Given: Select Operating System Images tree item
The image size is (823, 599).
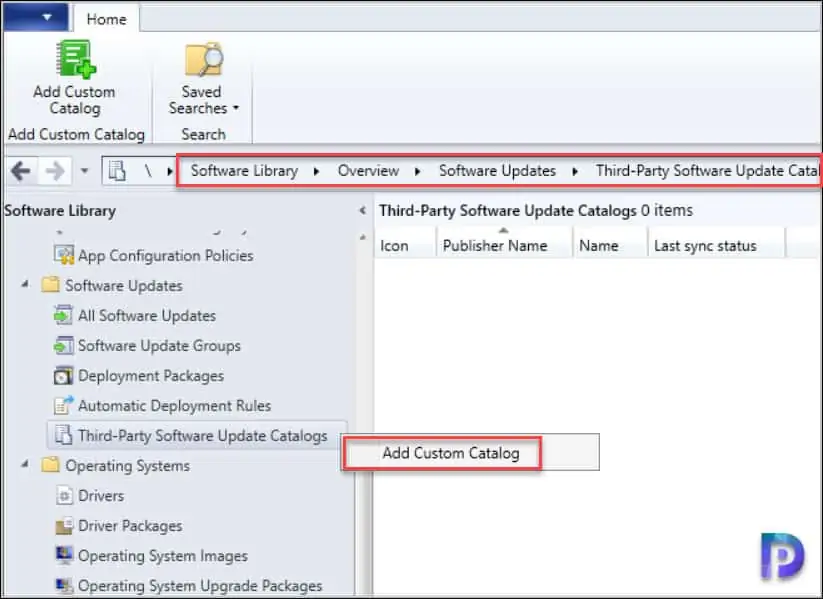Looking at the screenshot, I should [x=163, y=555].
